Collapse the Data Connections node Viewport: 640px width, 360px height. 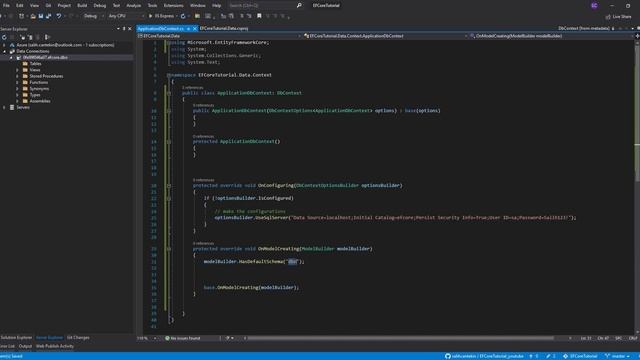[4, 51]
